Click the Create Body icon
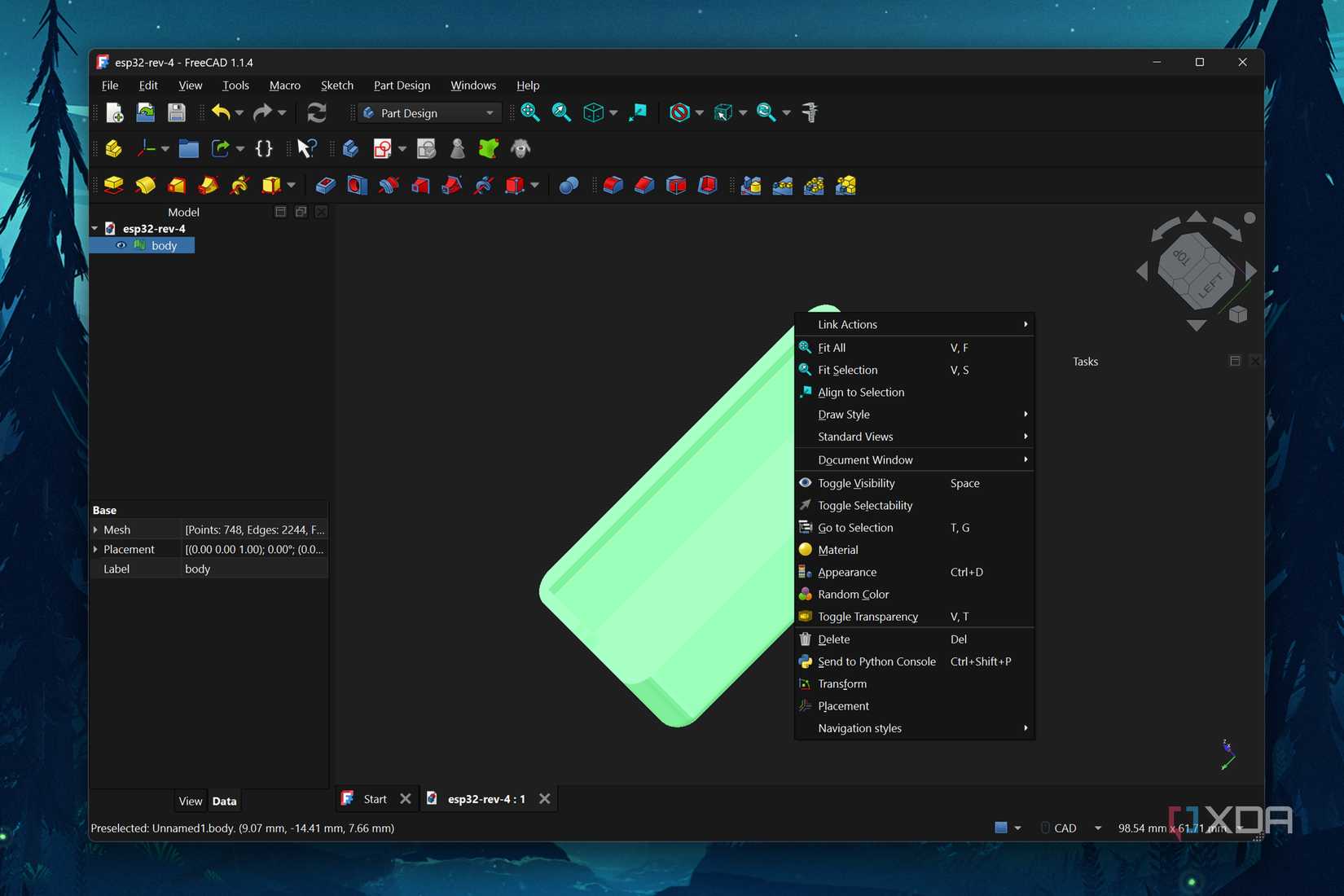Image resolution: width=1344 pixels, height=896 pixels. click(x=350, y=148)
